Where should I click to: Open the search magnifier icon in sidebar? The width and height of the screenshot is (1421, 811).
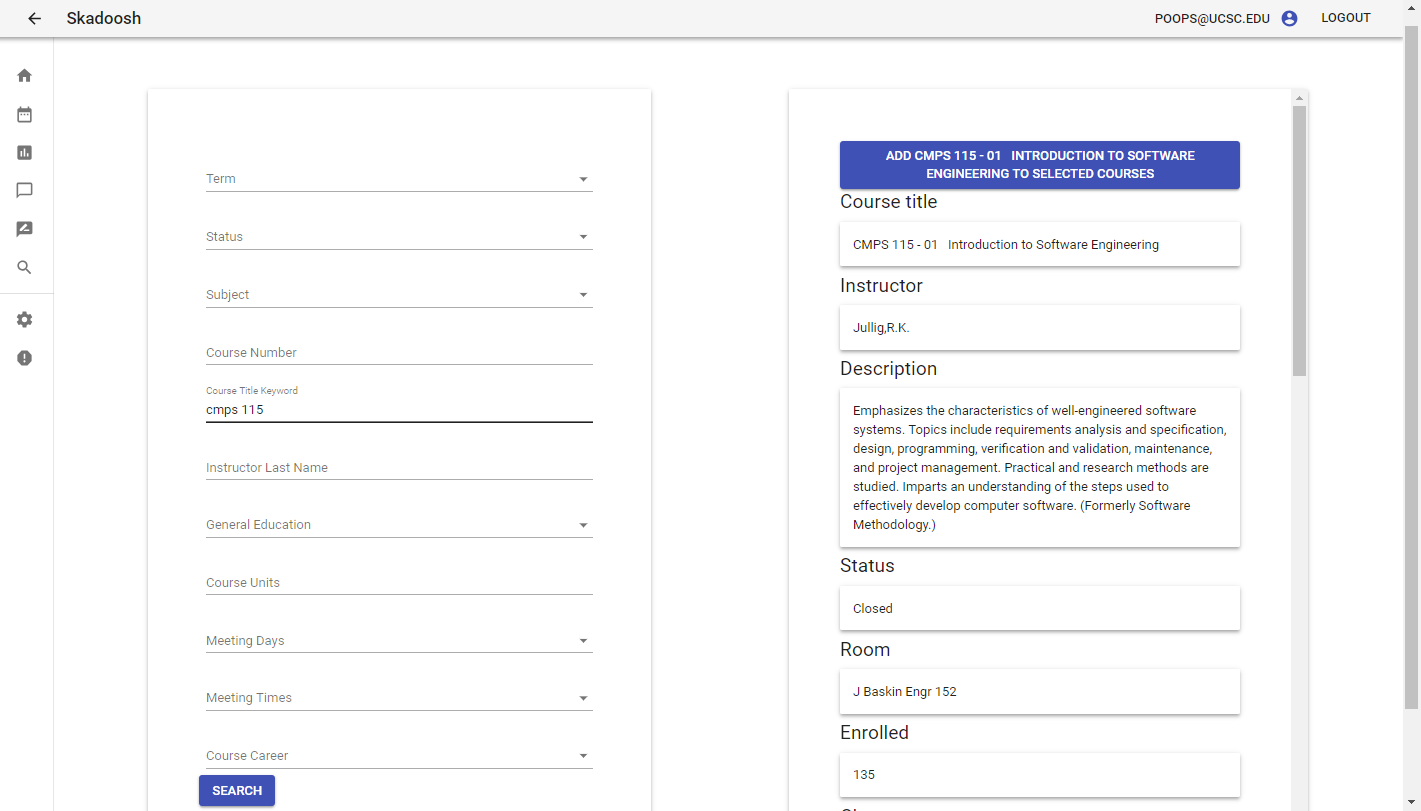[x=25, y=267]
